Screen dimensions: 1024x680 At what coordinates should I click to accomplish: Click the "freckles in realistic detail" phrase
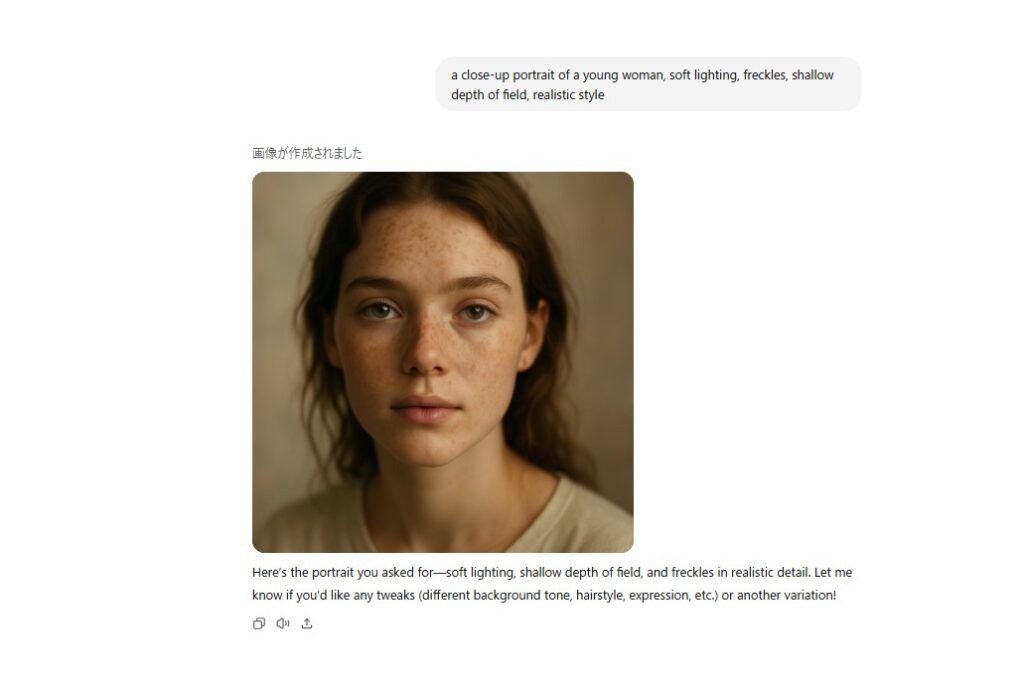[x=740, y=573]
